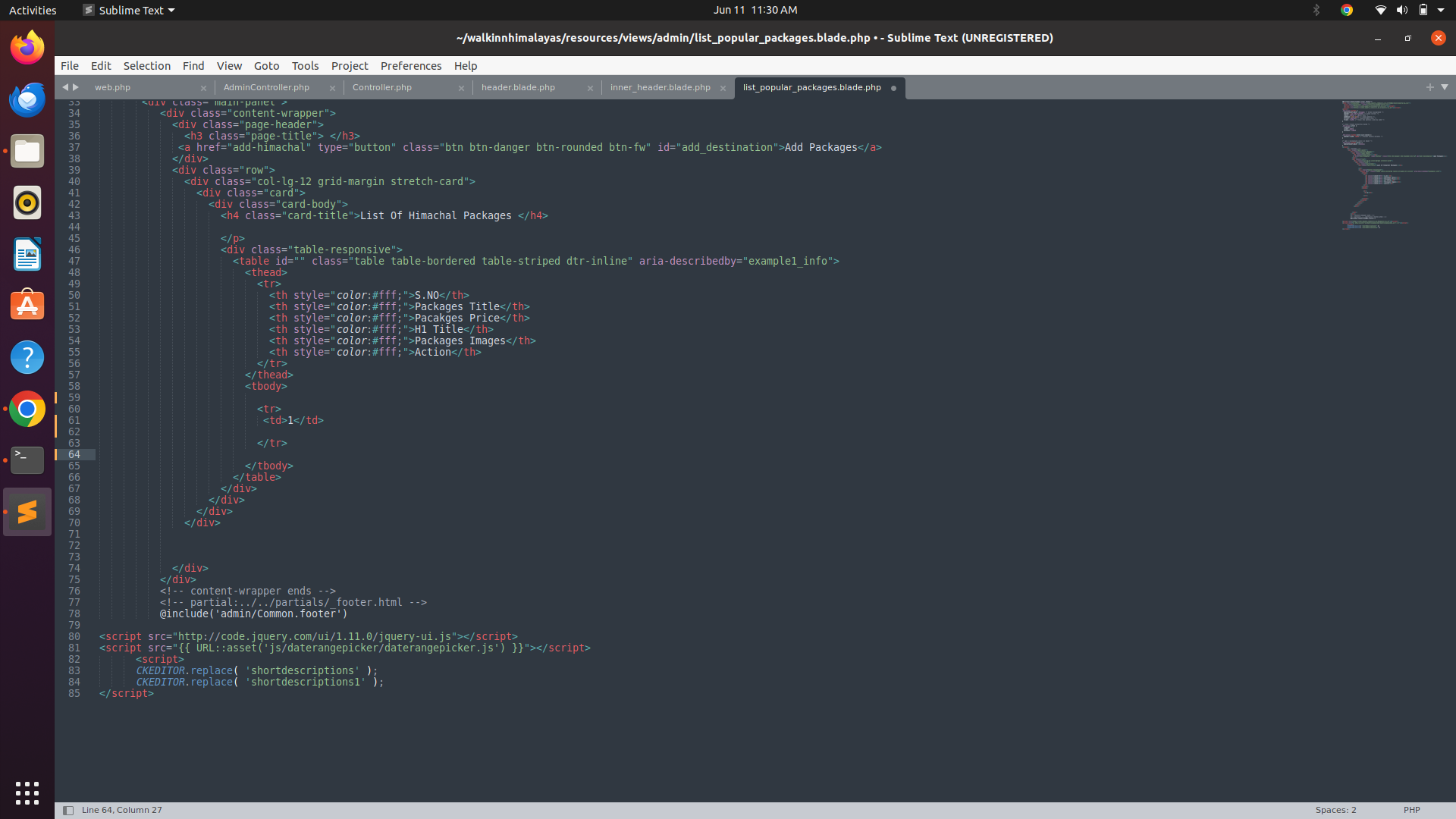Open Terminal from the dock

pos(27,460)
